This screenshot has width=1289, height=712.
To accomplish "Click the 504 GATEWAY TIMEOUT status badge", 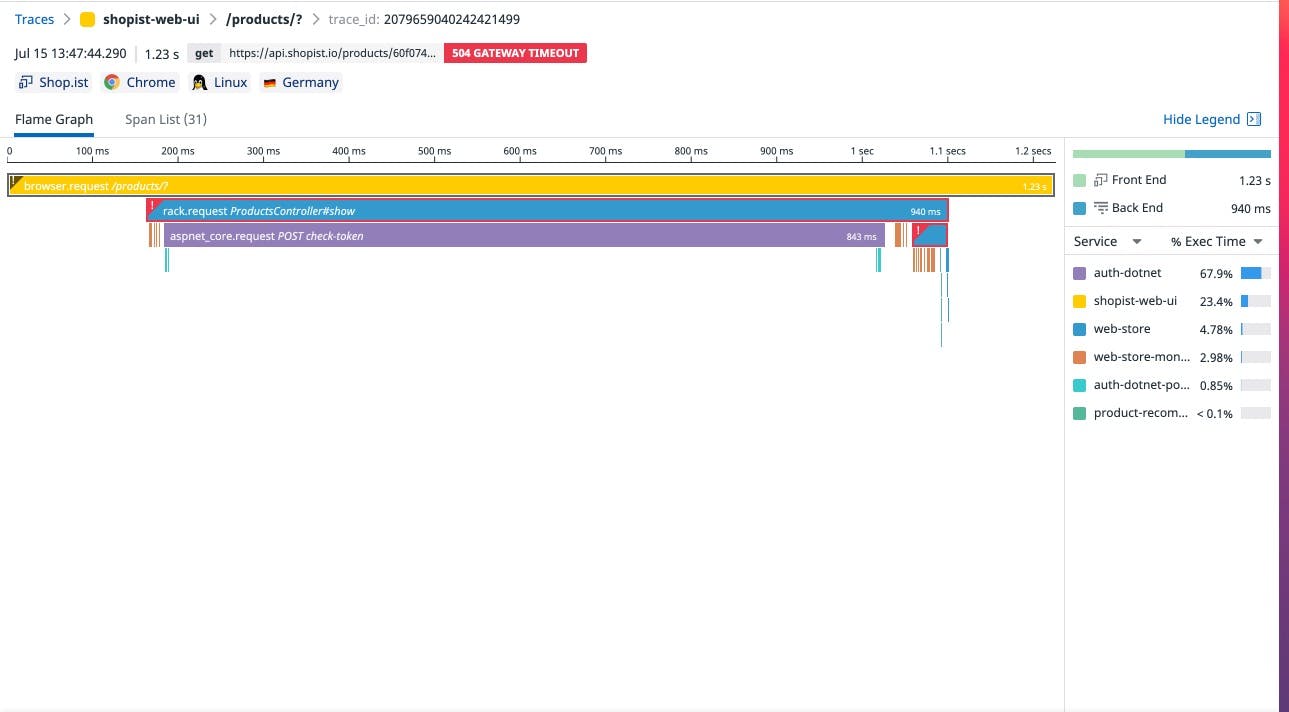I will click(515, 53).
